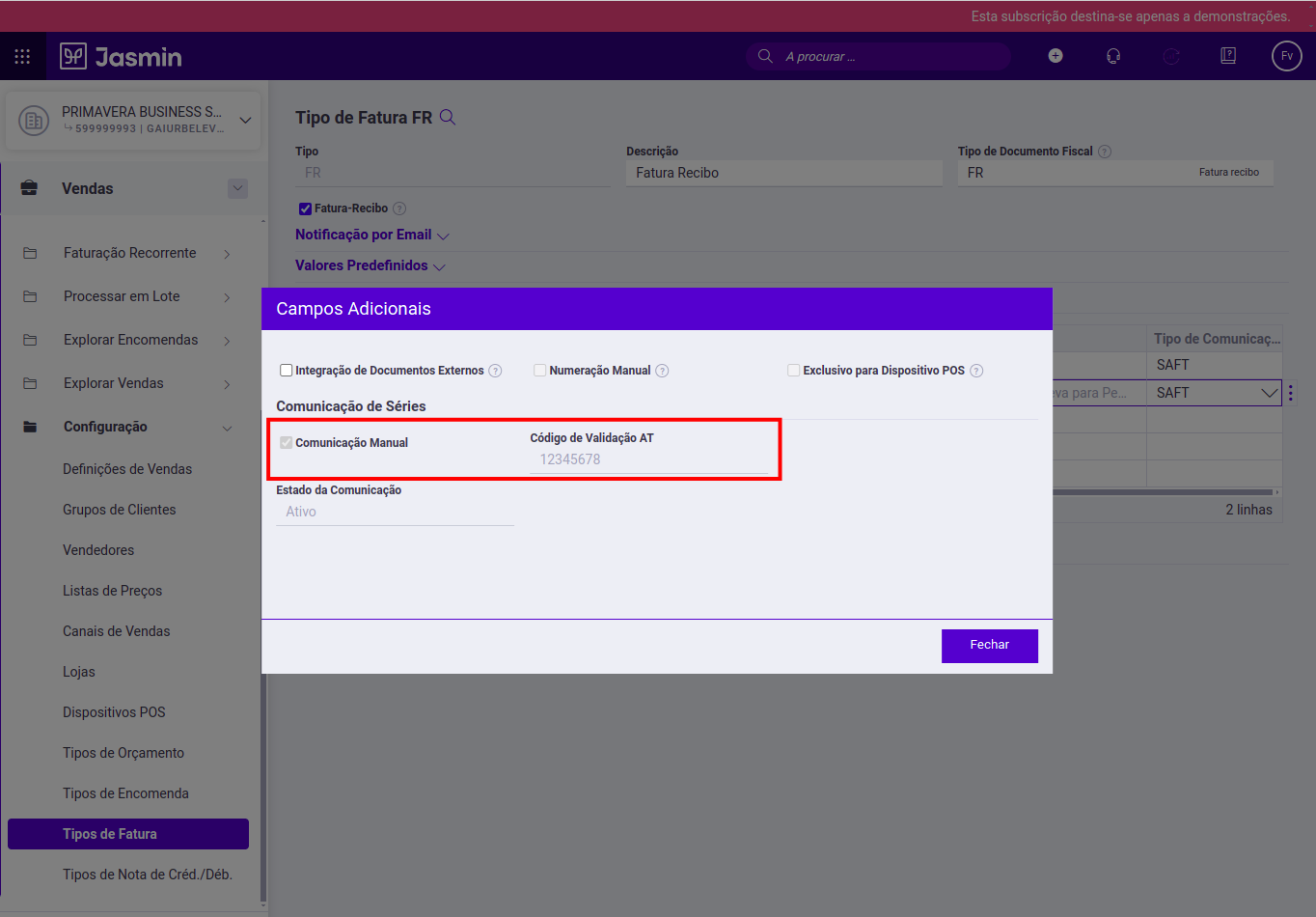Enable Integração de Documentos Externos
The image size is (1316, 917).
click(x=286, y=369)
